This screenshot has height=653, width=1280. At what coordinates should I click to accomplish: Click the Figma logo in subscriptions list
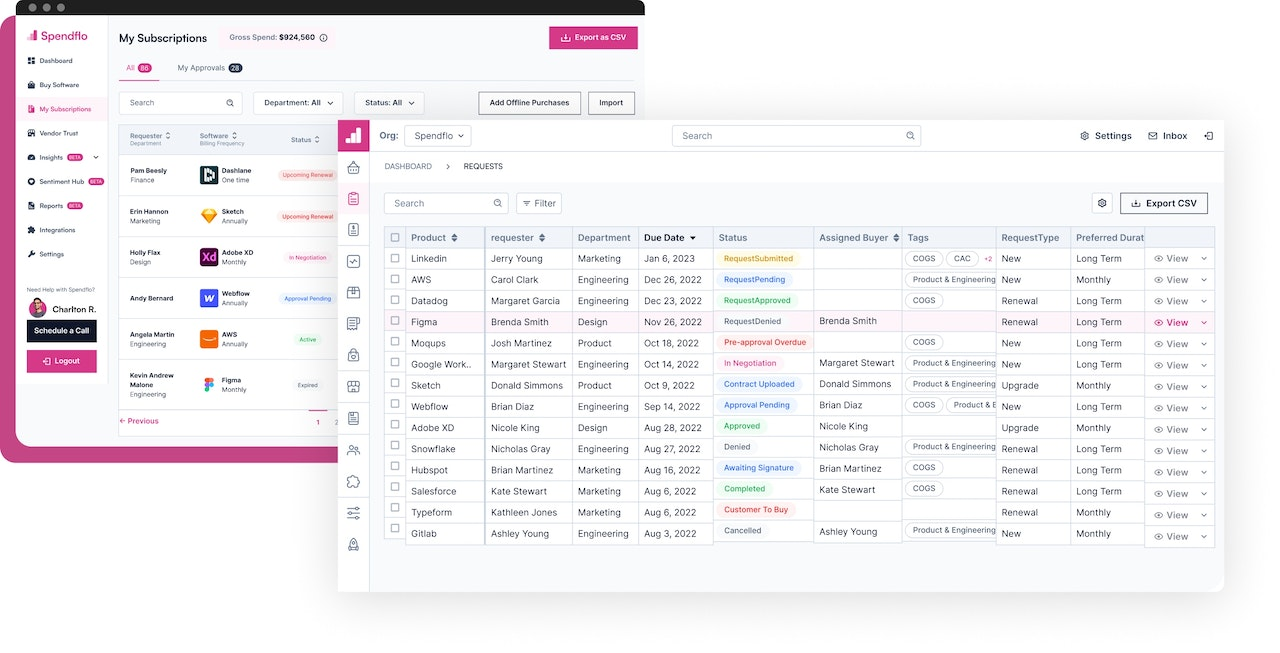click(209, 385)
